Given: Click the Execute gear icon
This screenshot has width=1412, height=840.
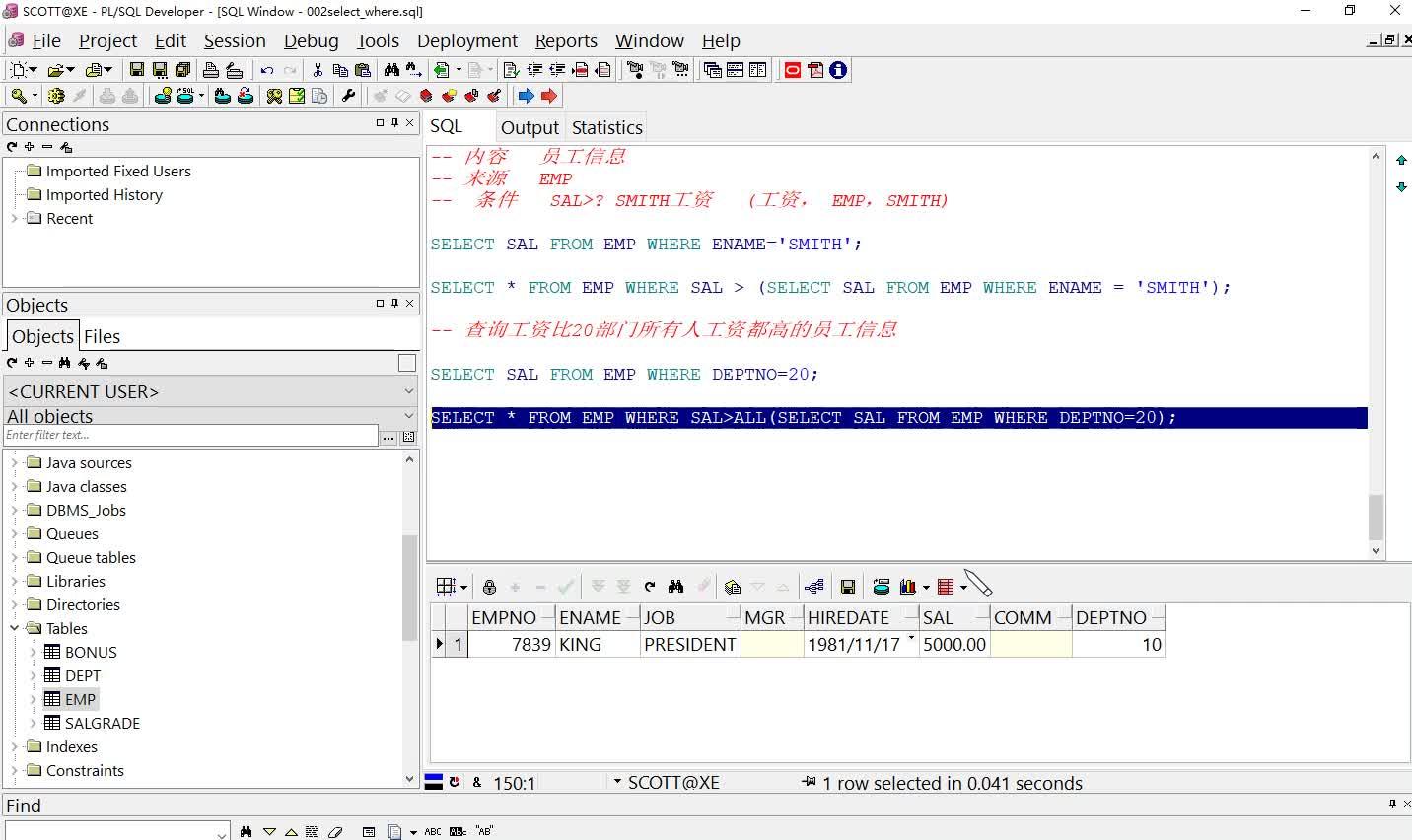Looking at the screenshot, I should coord(56,96).
